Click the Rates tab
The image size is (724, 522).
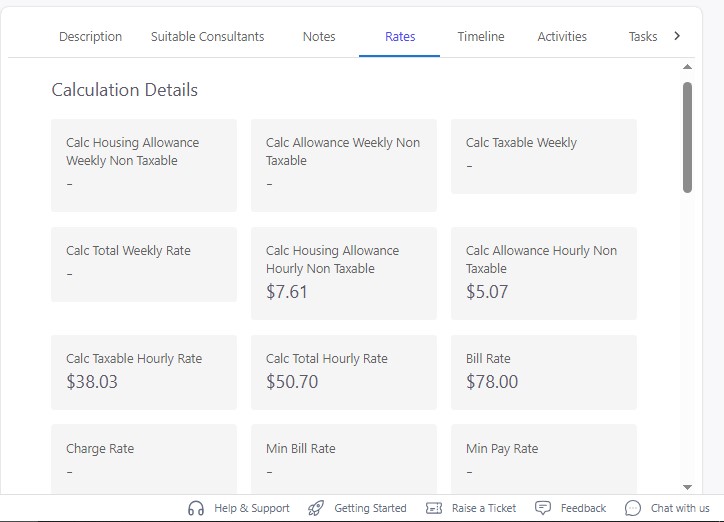click(400, 37)
